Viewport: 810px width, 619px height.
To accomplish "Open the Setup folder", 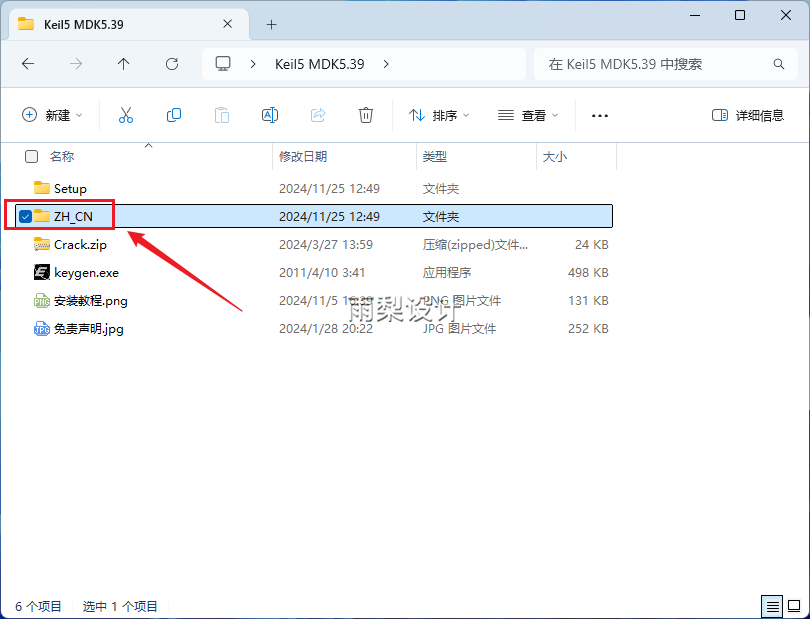I will coord(68,188).
